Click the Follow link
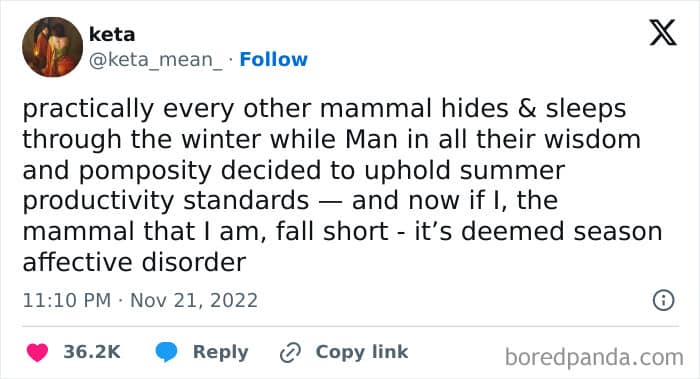 coord(273,59)
